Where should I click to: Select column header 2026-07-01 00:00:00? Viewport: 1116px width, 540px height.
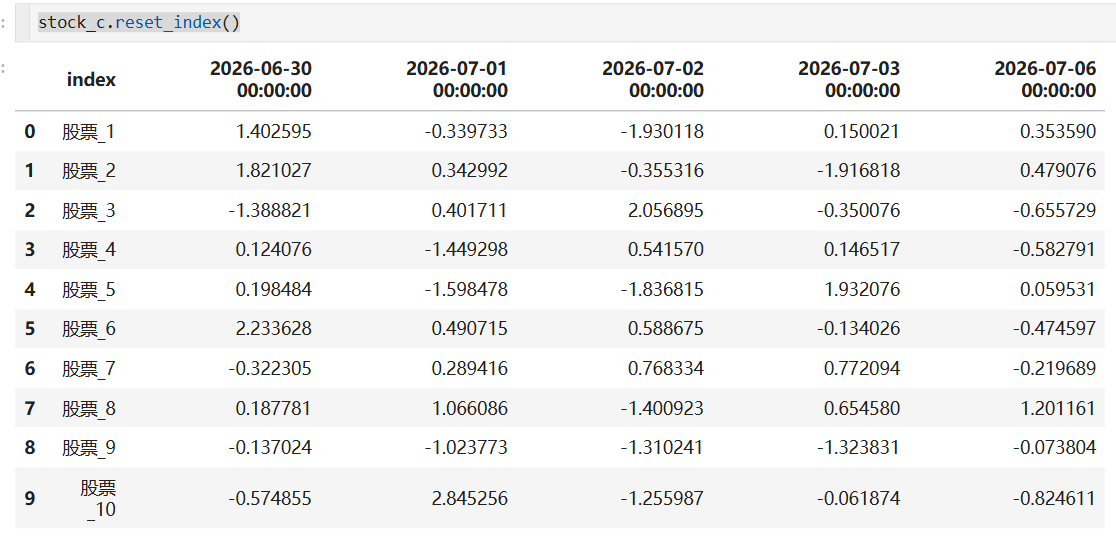pos(457,80)
